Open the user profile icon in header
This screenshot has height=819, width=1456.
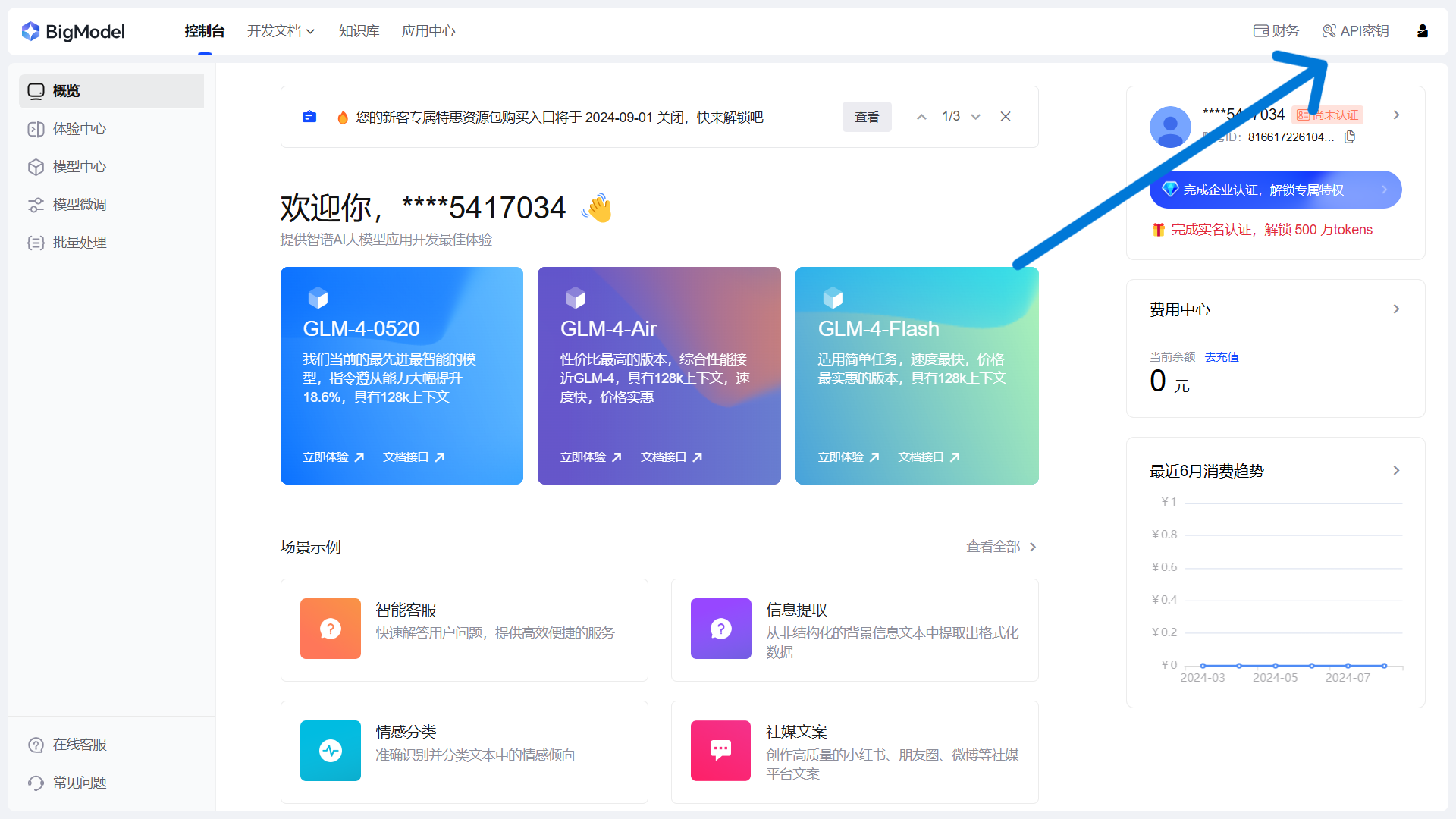tap(1423, 31)
